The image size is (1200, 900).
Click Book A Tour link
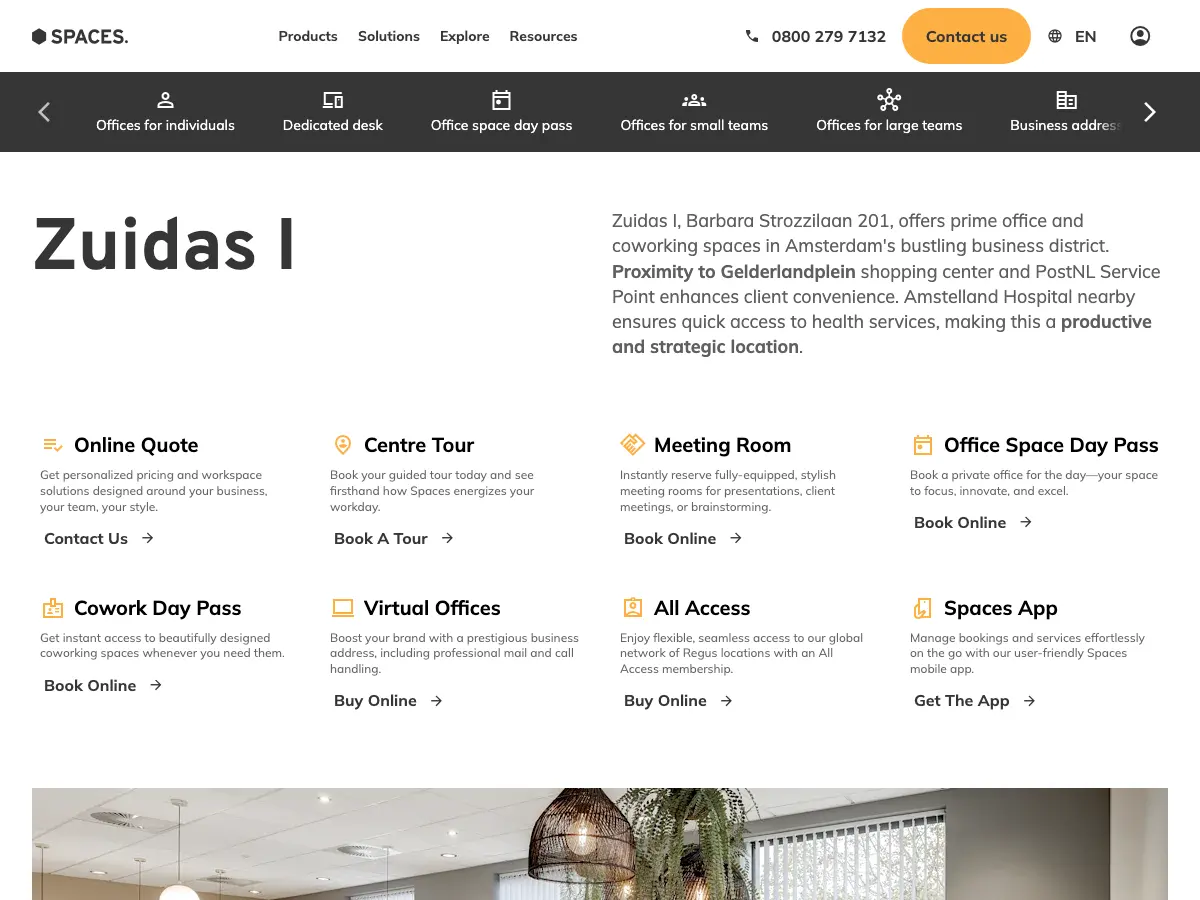[x=381, y=538]
